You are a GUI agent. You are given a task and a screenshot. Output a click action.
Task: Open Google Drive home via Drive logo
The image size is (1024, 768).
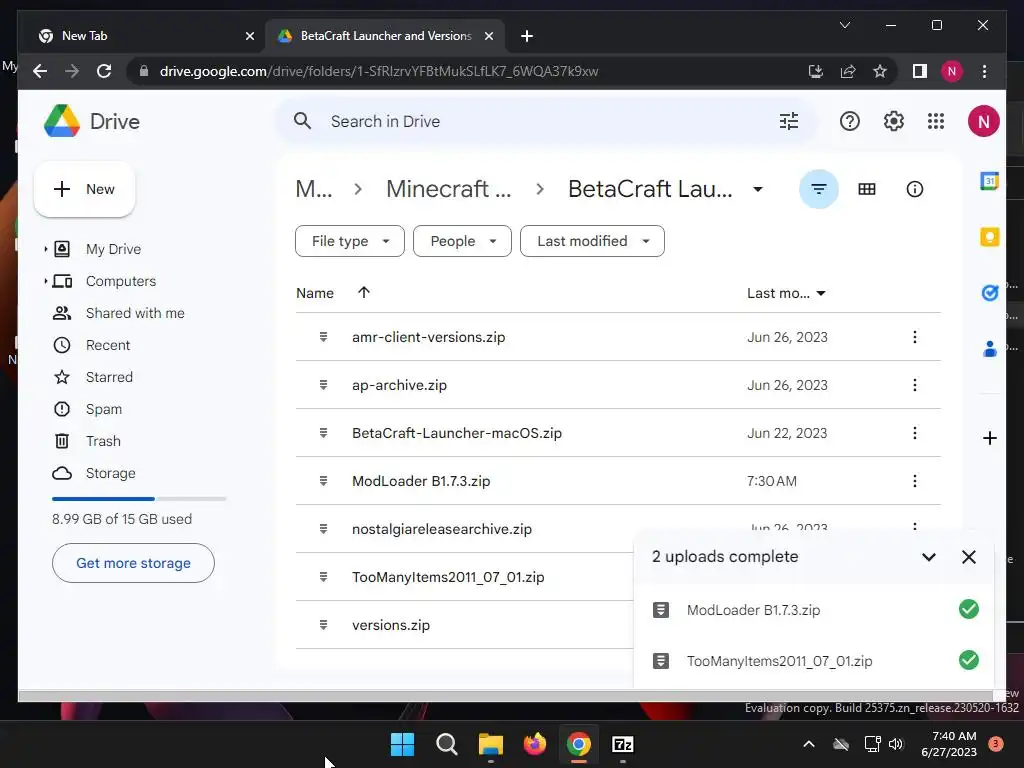tap(92, 121)
